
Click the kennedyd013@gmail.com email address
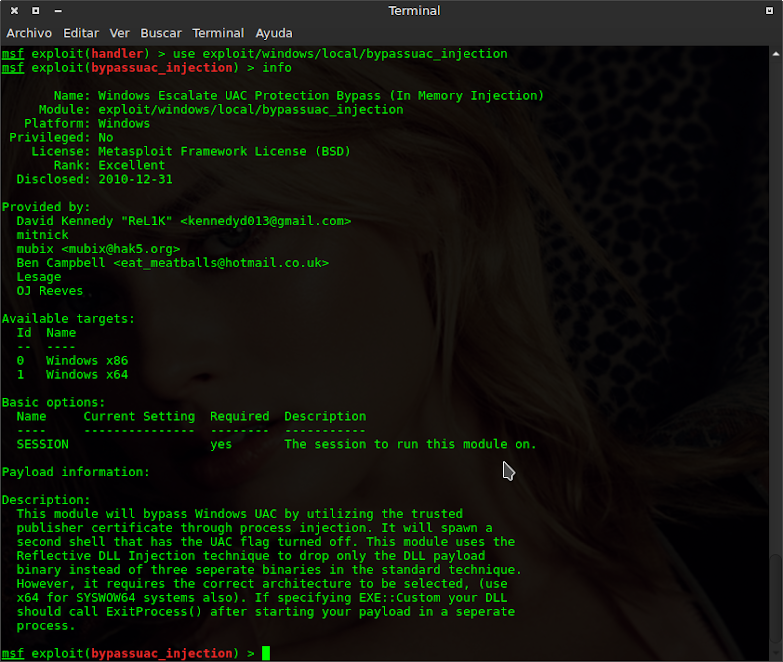tap(266, 221)
